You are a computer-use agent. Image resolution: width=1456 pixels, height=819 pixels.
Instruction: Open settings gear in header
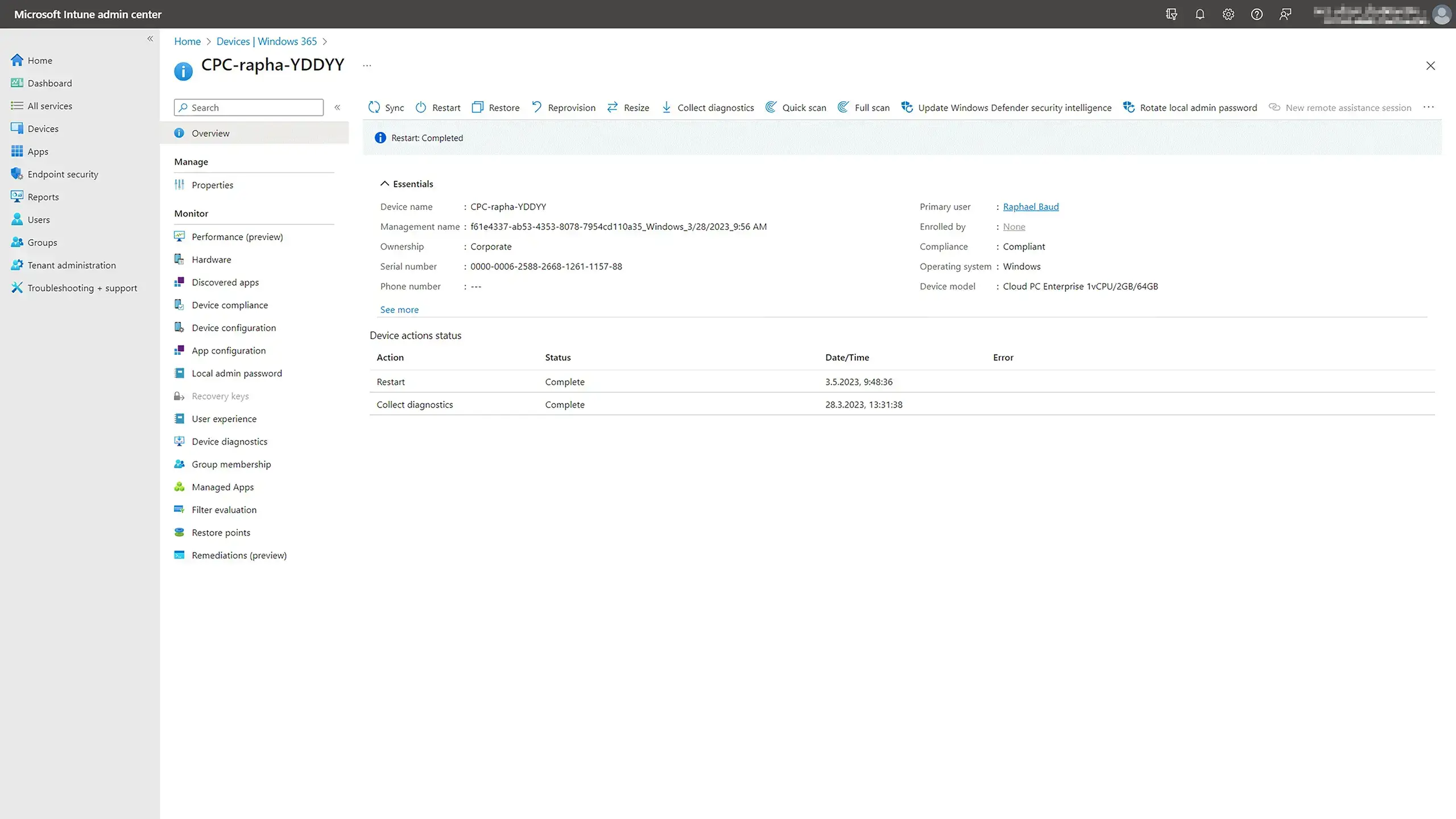tap(1228, 14)
